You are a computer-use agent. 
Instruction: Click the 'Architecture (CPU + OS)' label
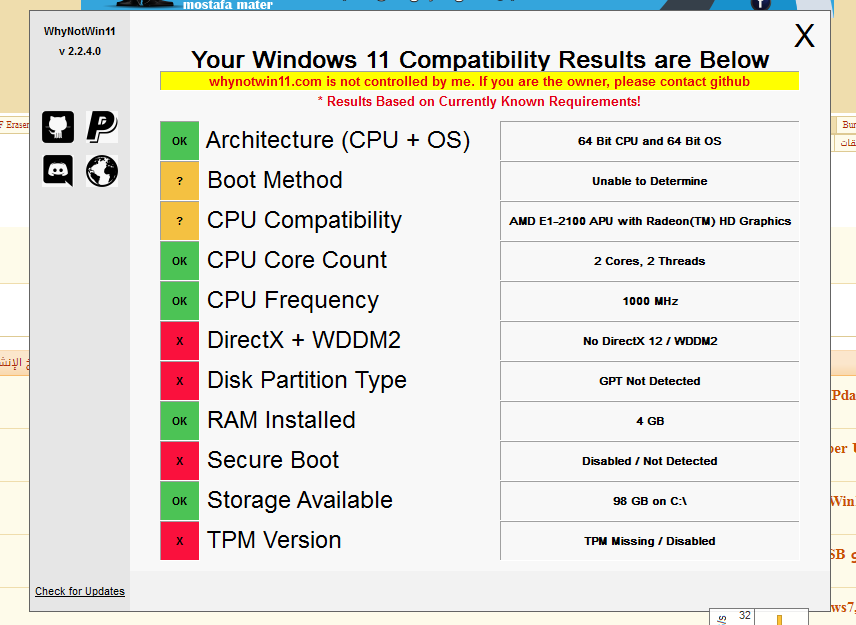pyautogui.click(x=338, y=140)
